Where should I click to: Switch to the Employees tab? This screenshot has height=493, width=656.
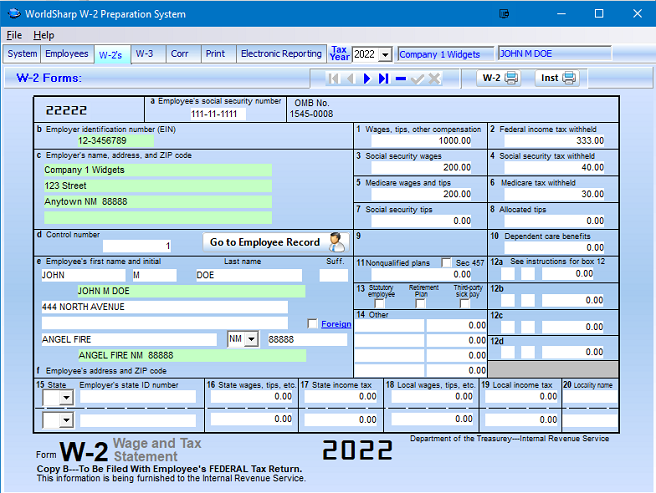pyautogui.click(x=68, y=54)
